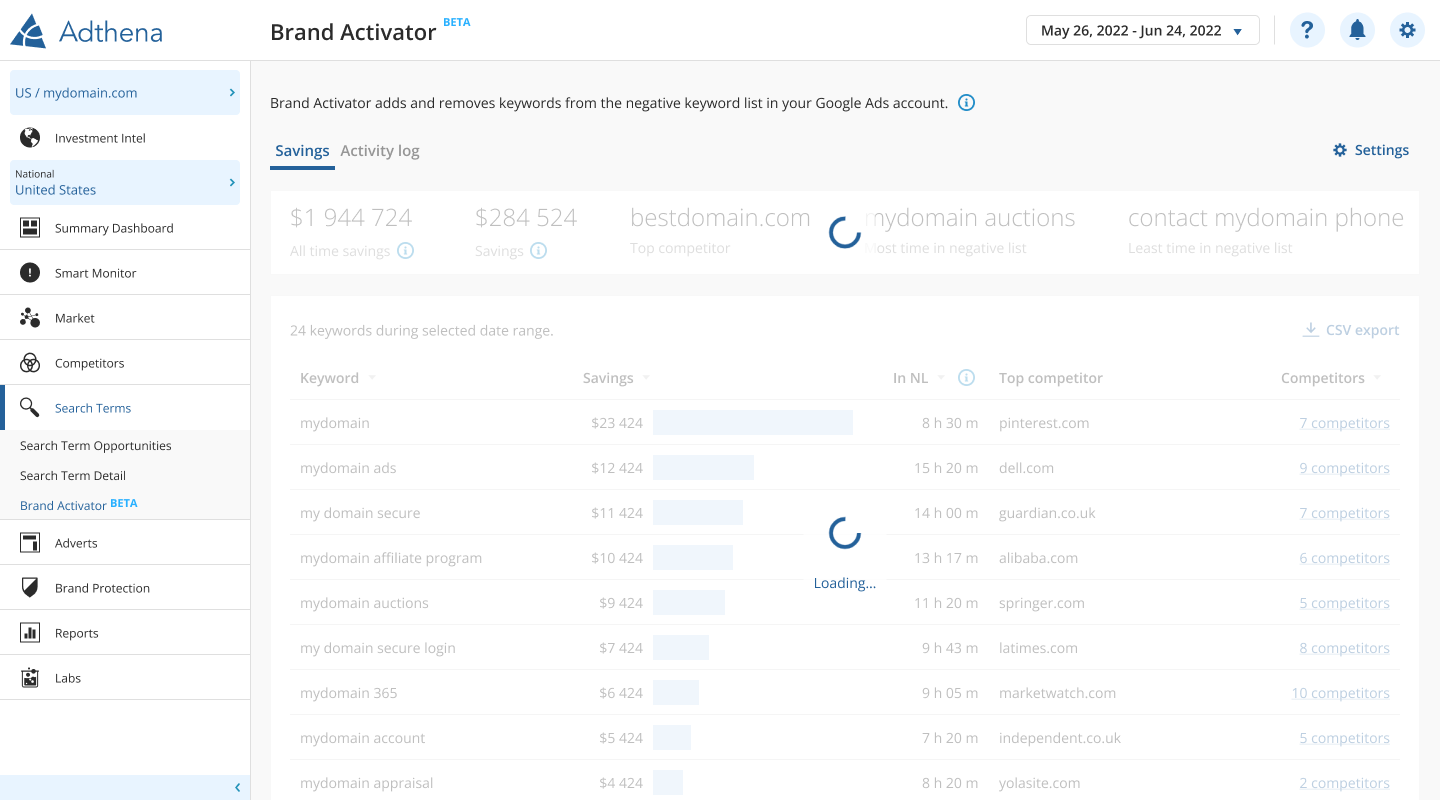Open the help question mark icon
The image size is (1440, 800).
click(1307, 30)
